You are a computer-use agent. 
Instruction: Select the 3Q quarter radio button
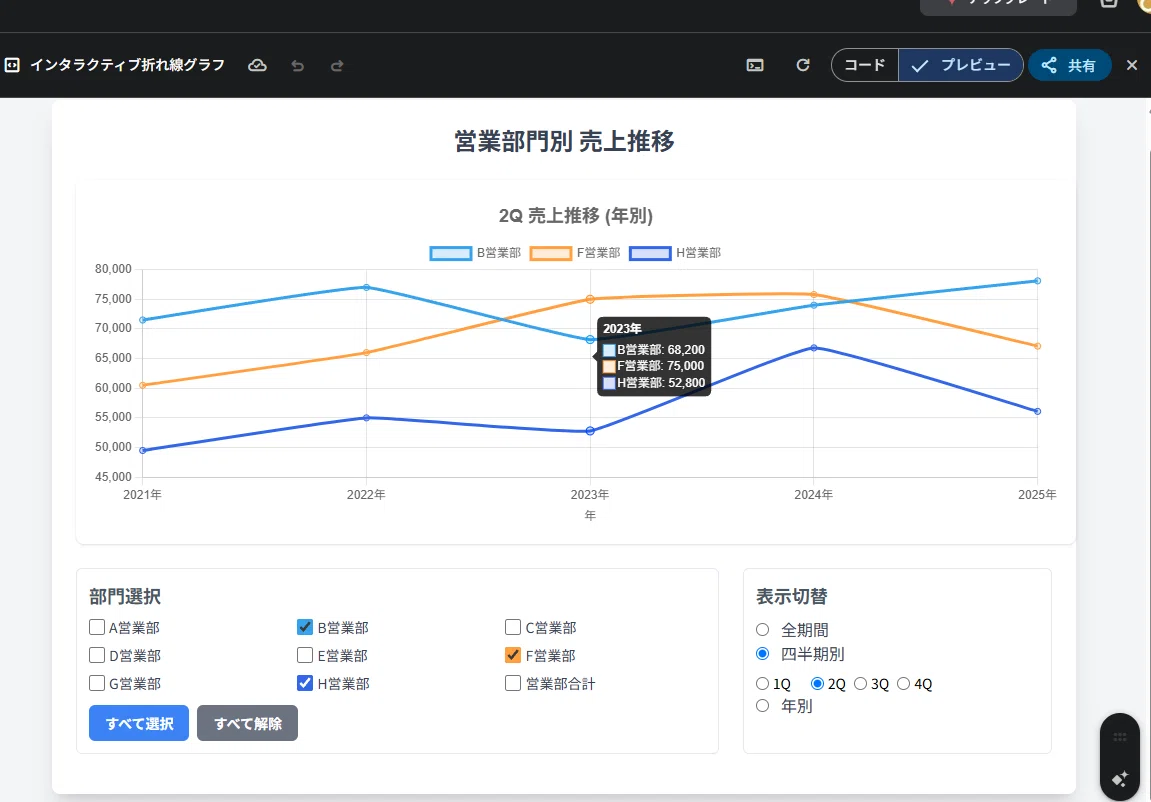pos(860,684)
